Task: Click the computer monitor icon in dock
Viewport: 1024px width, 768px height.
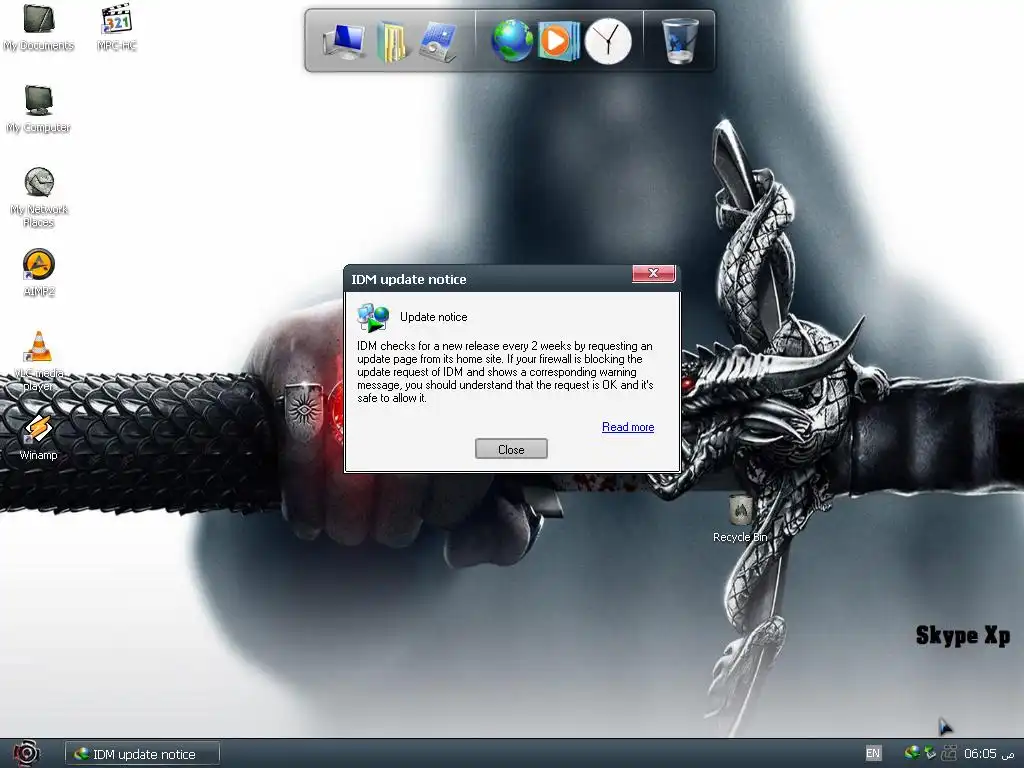Action: click(344, 41)
